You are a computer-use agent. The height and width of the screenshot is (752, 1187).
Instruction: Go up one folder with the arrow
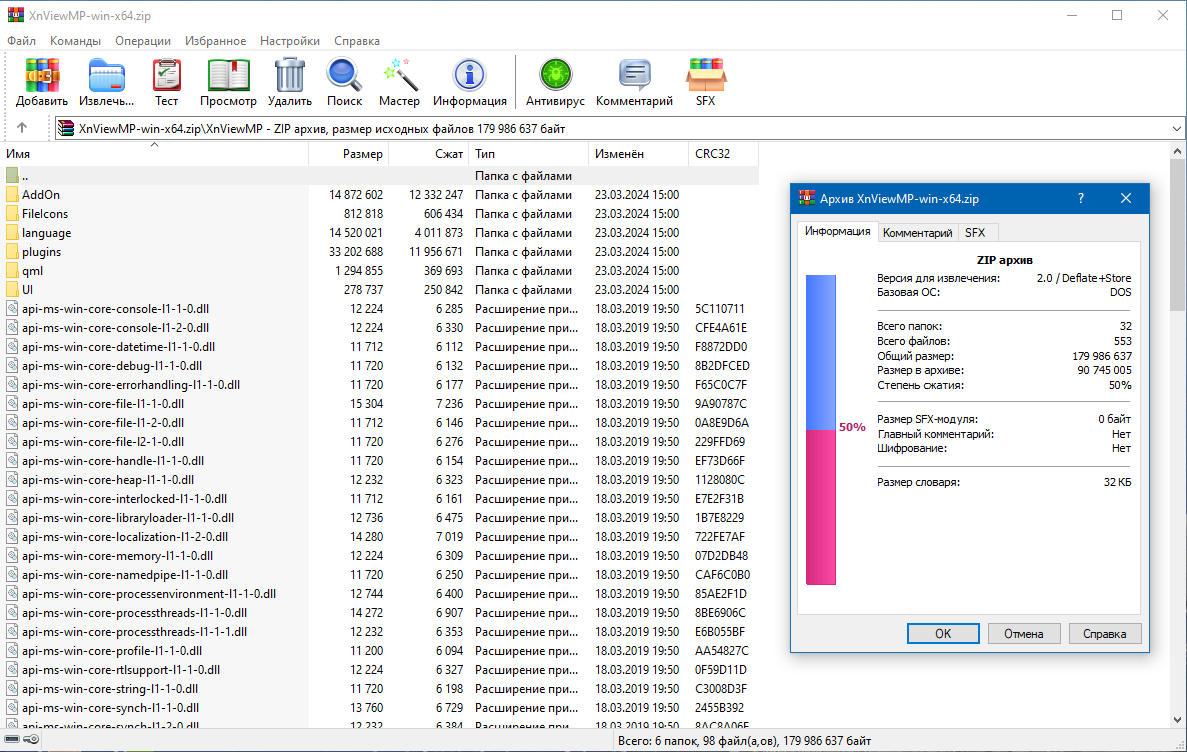[22, 128]
